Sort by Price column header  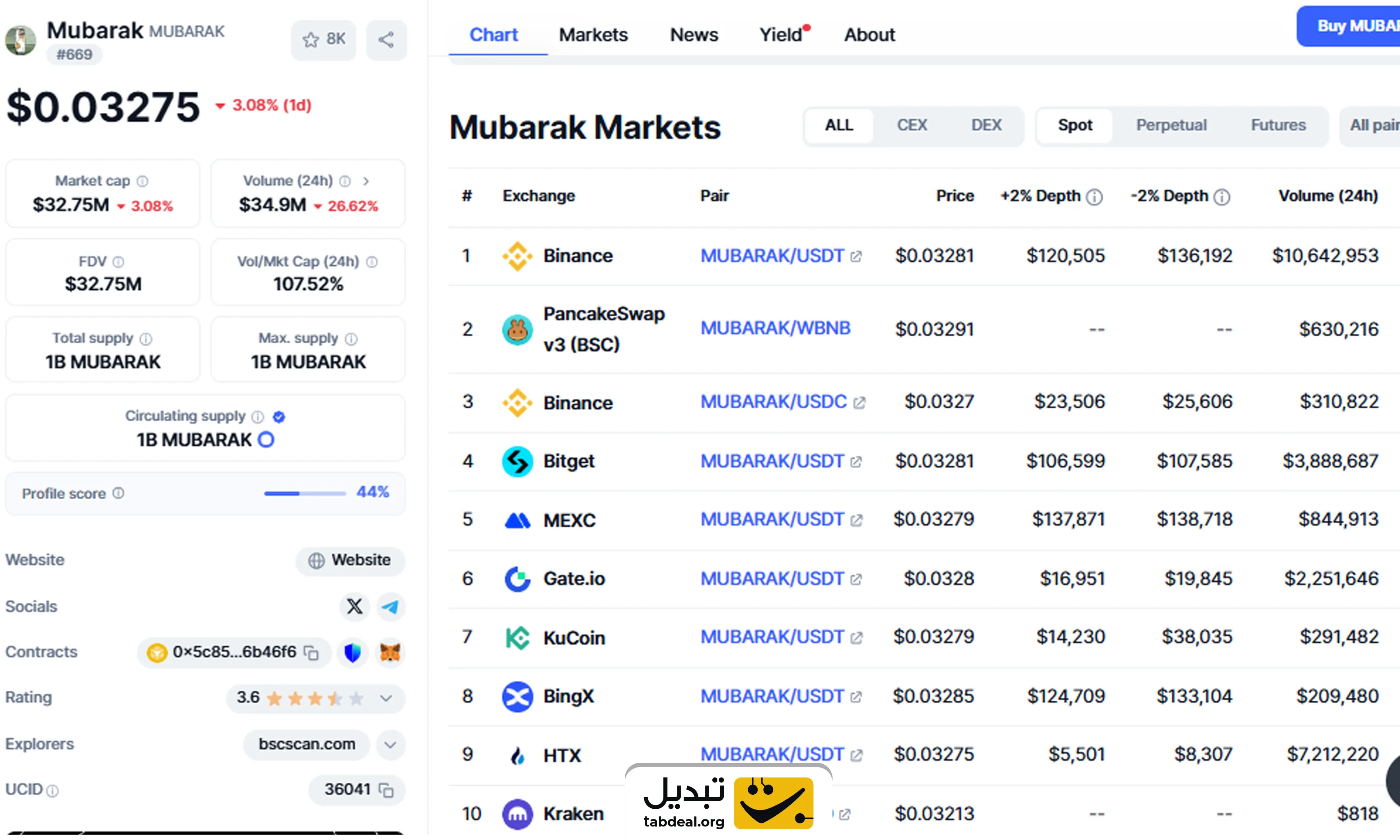click(x=955, y=196)
